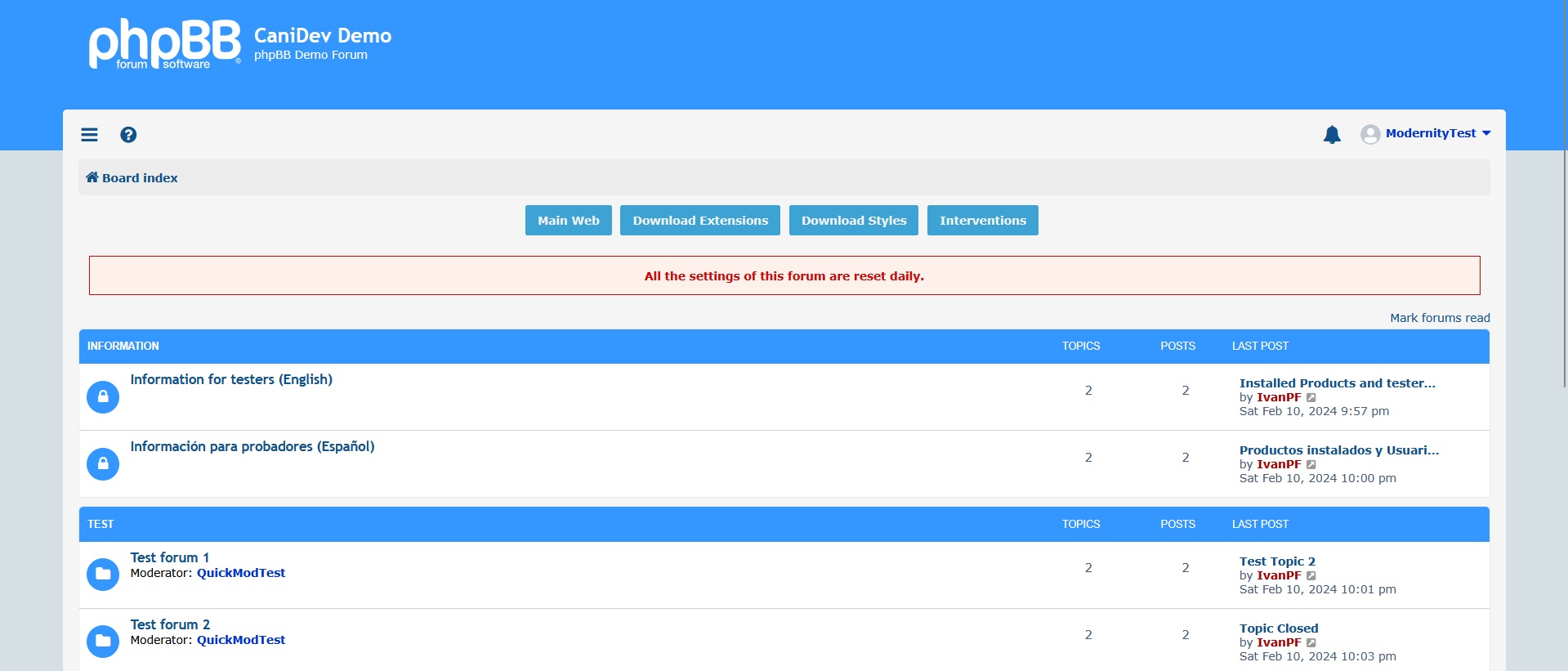The image size is (1568, 671).
Task: Go to latest post icon for Topic Closed
Action: point(1311,643)
